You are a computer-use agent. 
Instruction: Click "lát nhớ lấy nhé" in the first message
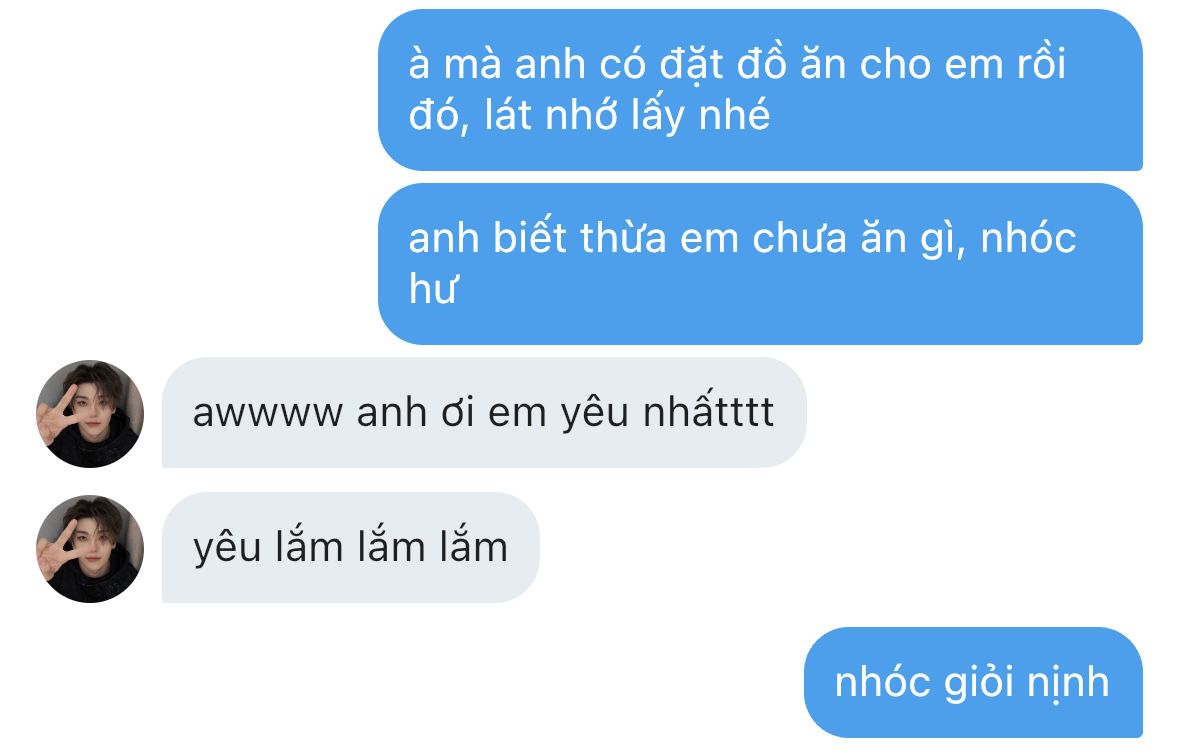click(x=627, y=116)
